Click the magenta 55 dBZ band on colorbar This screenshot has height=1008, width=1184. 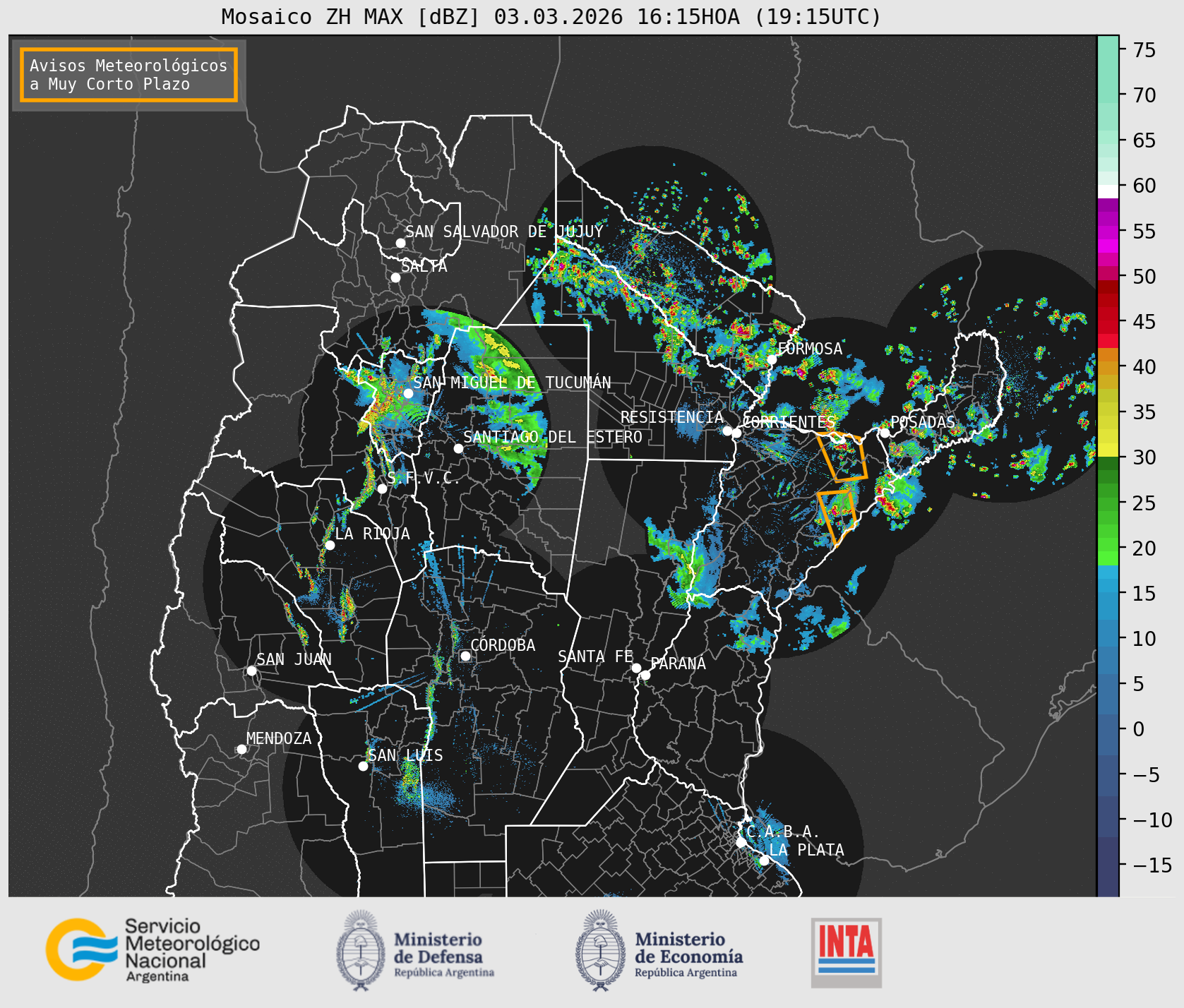pyautogui.click(x=1108, y=232)
